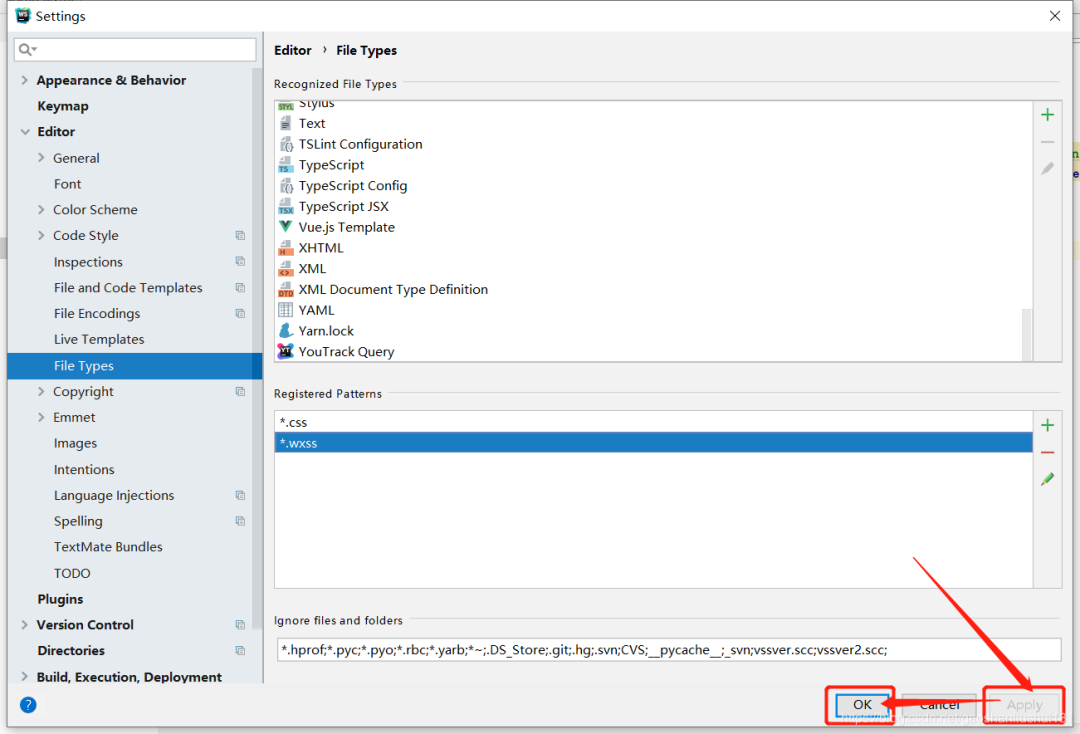Select TypeScript Config file type
1080x734 pixels.
(x=353, y=186)
